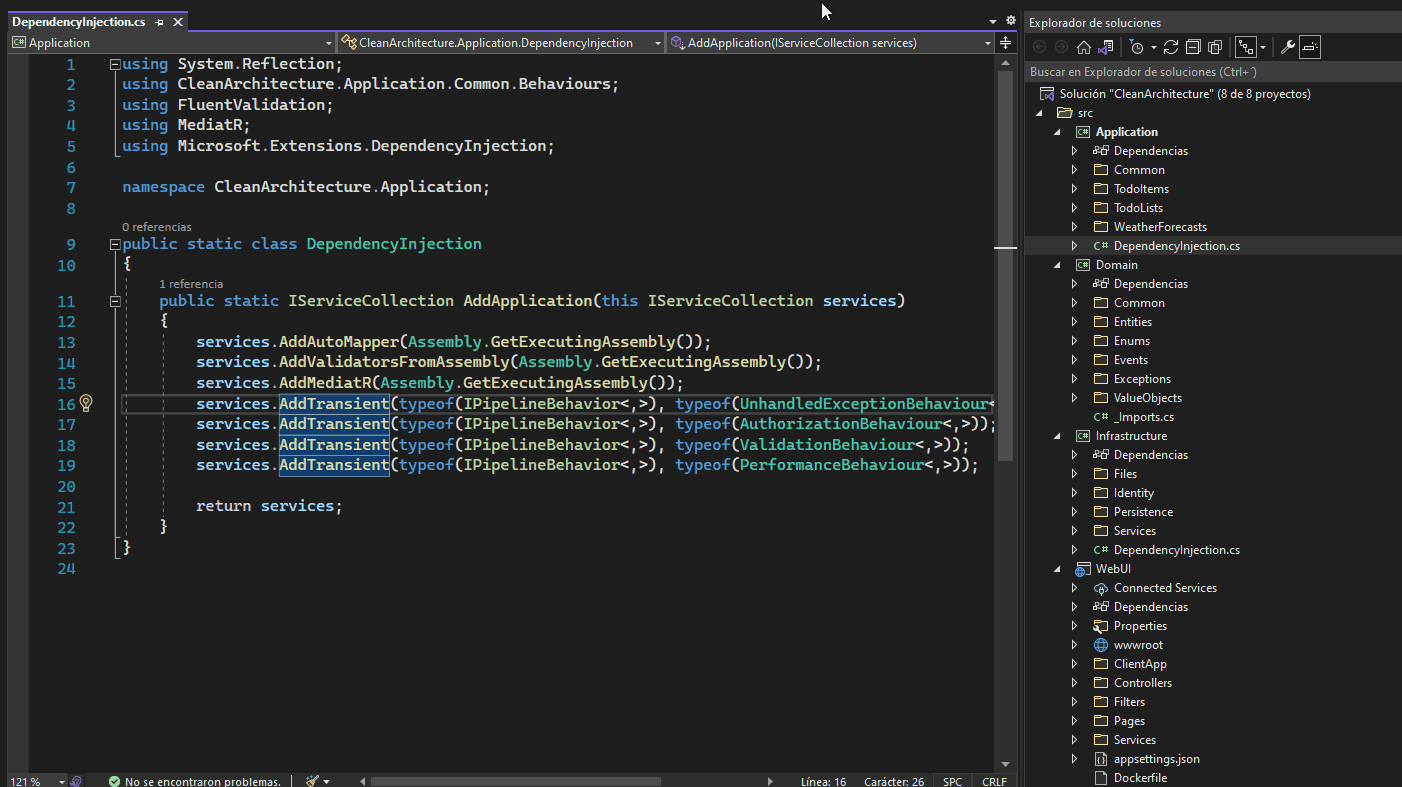The image size is (1402, 787).
Task: Refresh the Solution Explorer
Action: point(1172,46)
